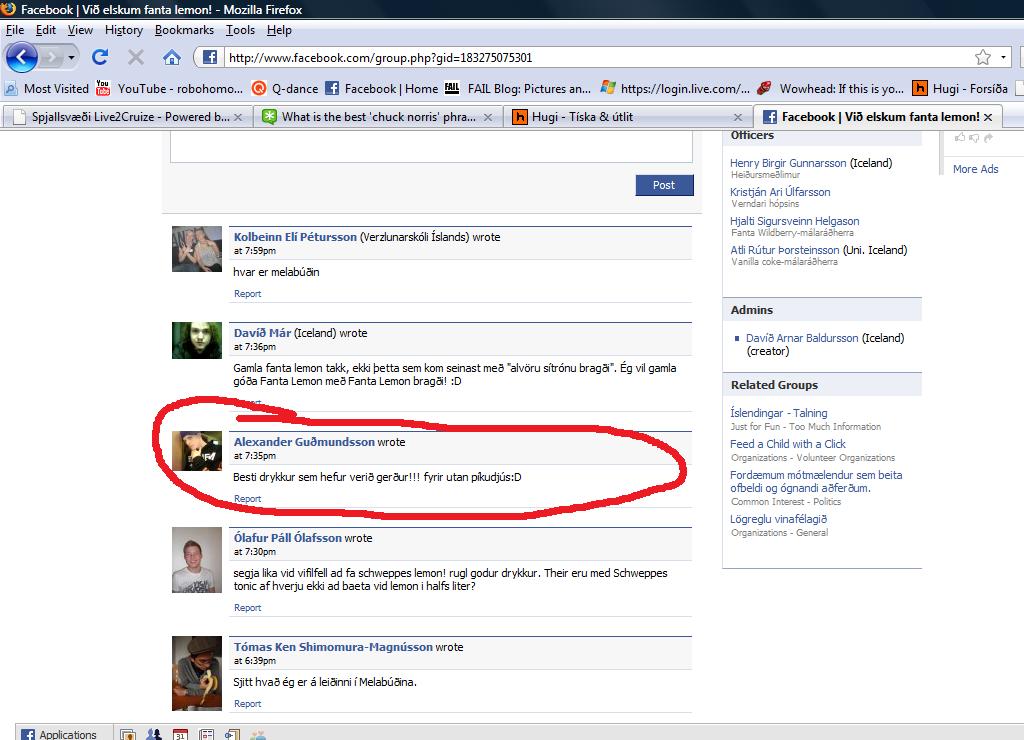Bookmark this page with the star
Screen dimensions: 1024x740
pyautogui.click(x=982, y=57)
